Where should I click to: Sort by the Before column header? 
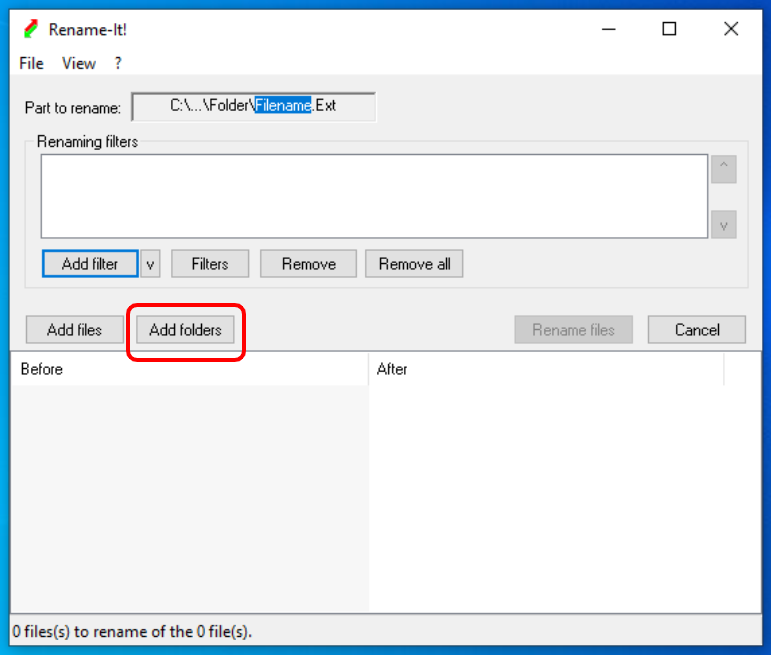pos(189,369)
